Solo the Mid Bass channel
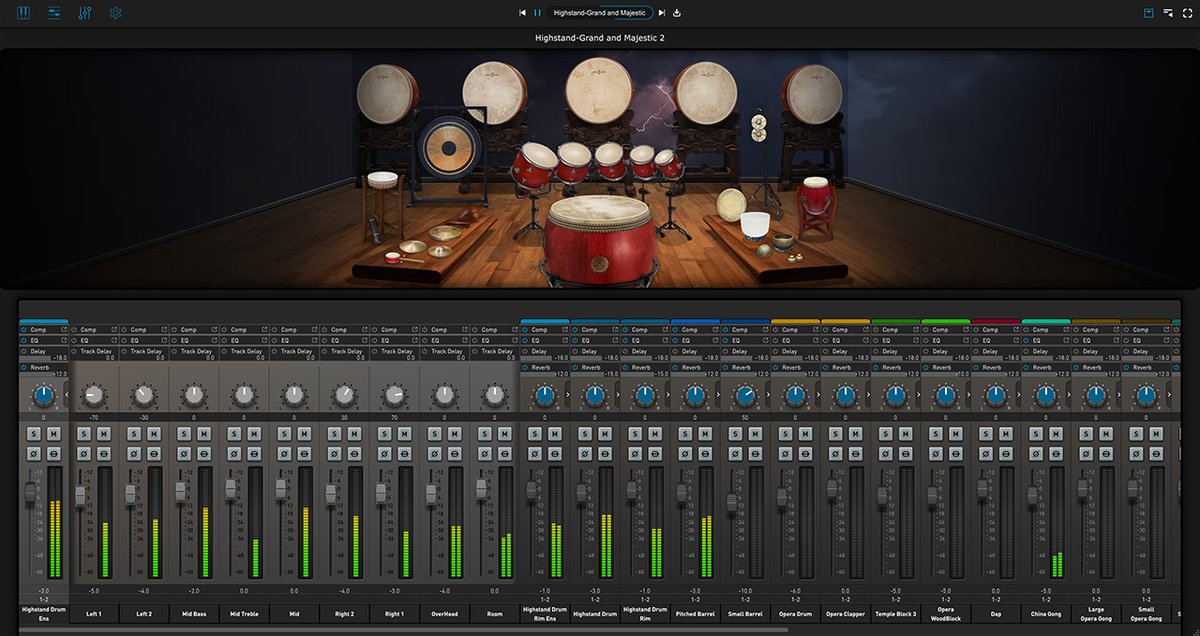Image resolution: width=1200 pixels, height=636 pixels. (x=184, y=433)
